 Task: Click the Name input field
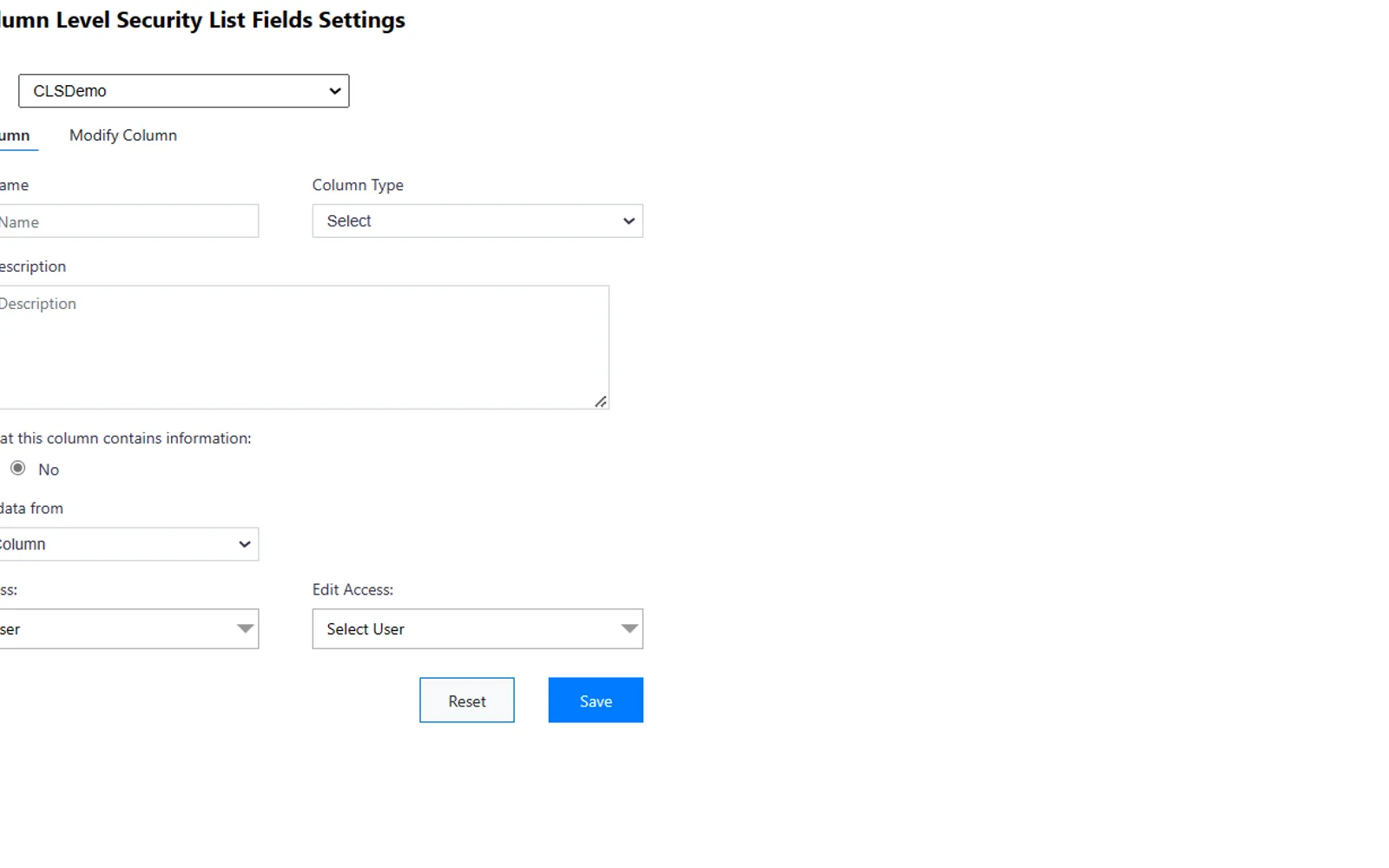point(128,221)
